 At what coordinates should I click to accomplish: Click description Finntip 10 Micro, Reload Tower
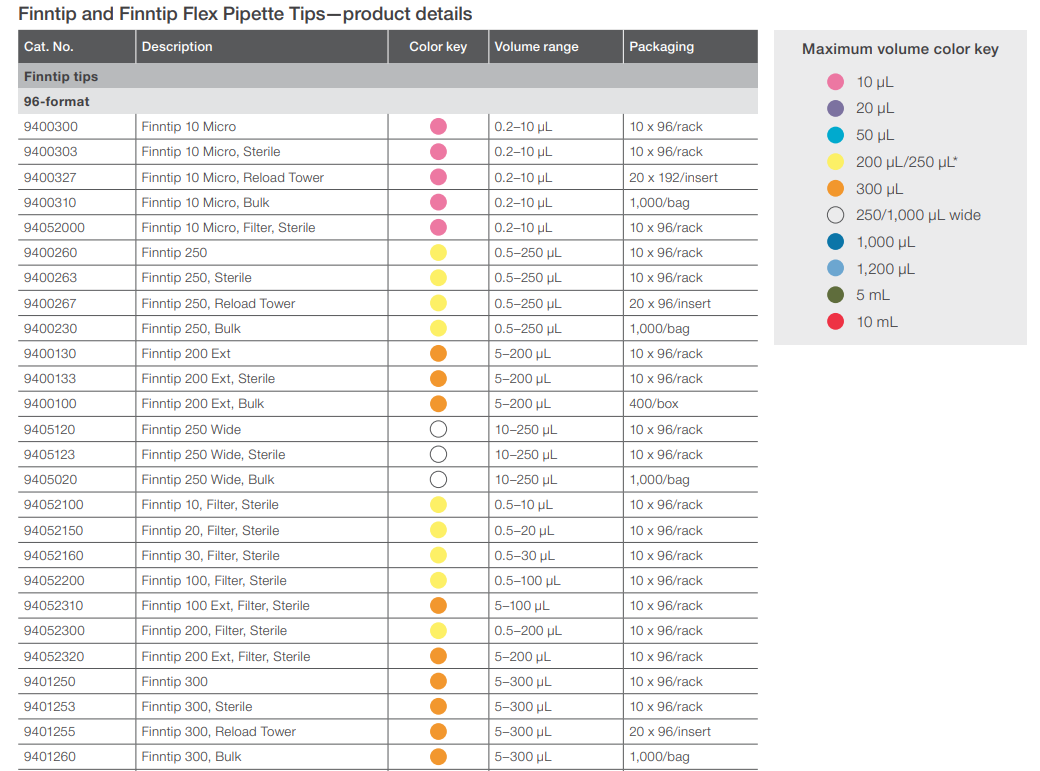[x=232, y=178]
